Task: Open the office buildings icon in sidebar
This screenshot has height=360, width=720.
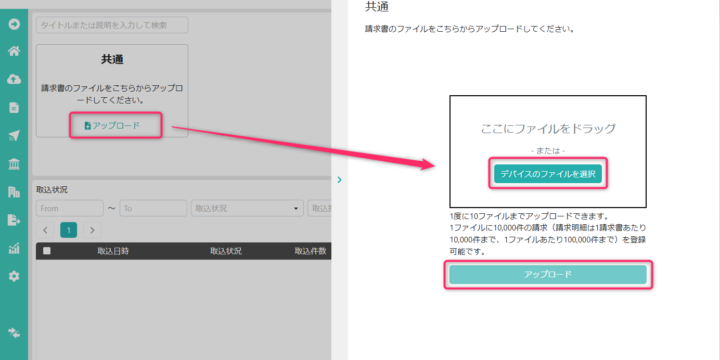Action: pos(14,192)
